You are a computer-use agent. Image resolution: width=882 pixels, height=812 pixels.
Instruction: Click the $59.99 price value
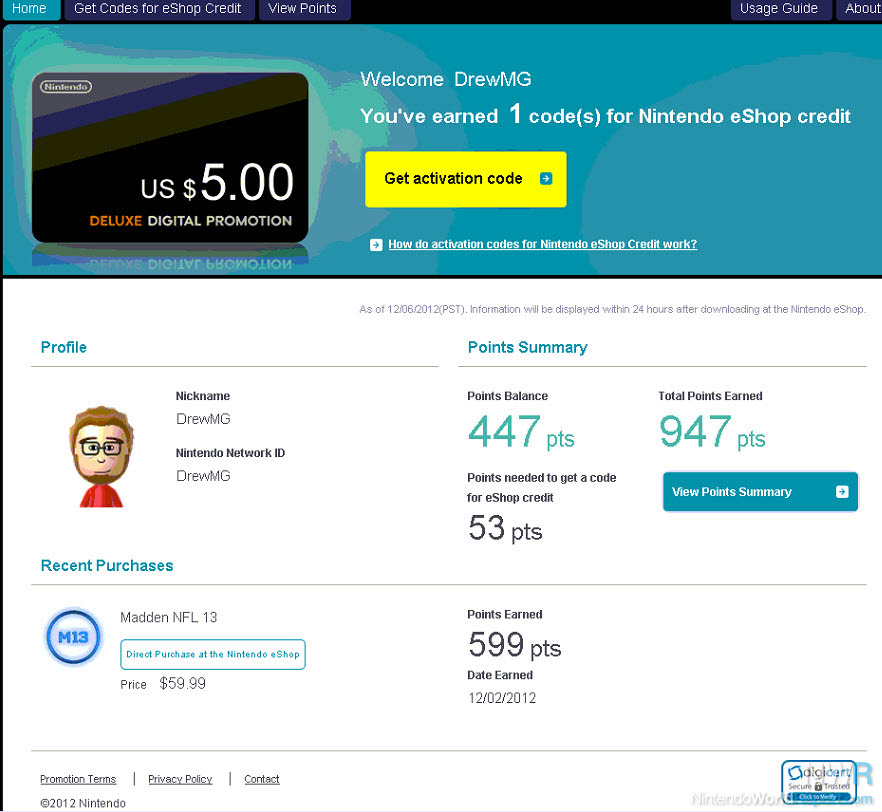pyautogui.click(x=183, y=684)
